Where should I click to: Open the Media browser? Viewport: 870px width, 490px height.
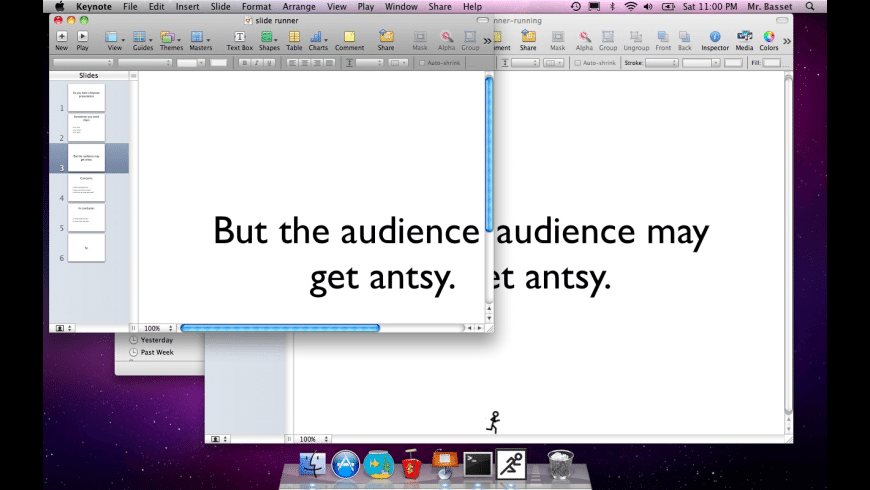(x=744, y=38)
